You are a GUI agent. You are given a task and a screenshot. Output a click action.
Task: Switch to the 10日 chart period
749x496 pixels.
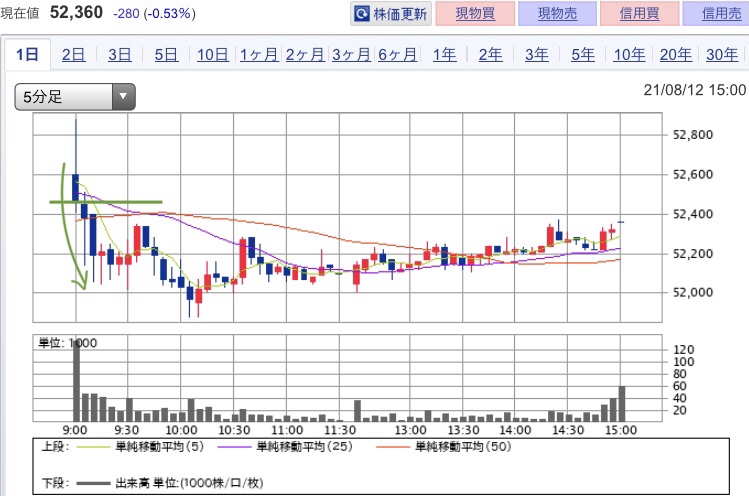tap(213, 55)
